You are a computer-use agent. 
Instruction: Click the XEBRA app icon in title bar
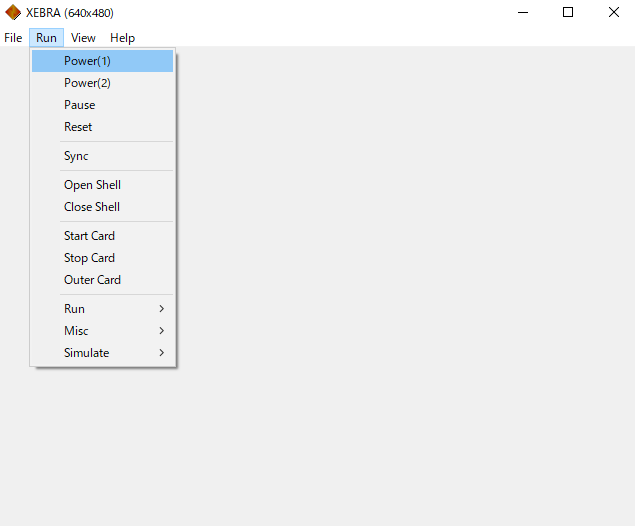(x=13, y=13)
